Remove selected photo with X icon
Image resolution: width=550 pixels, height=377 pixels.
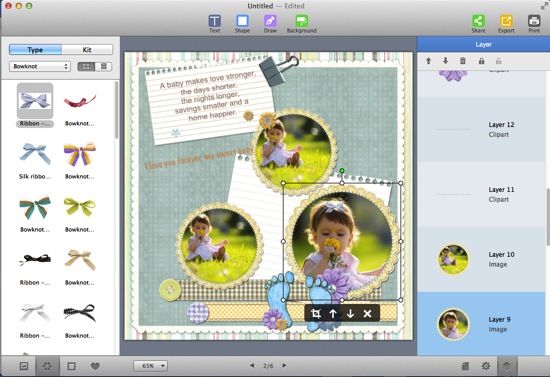click(367, 314)
